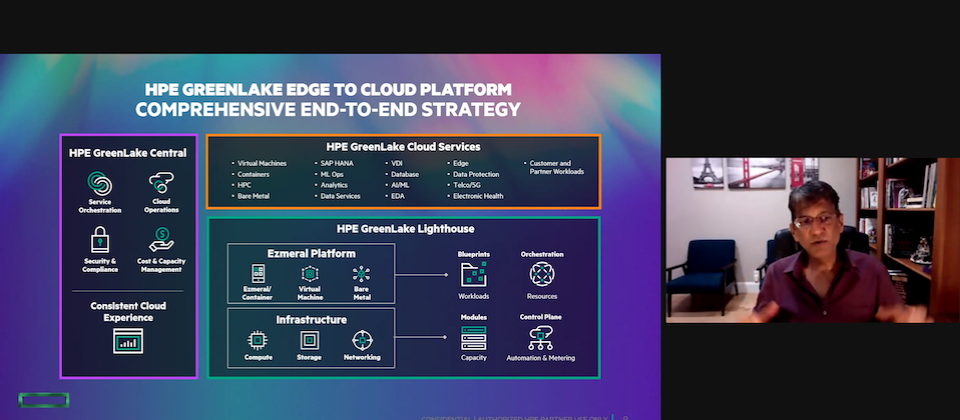Click the Modules server stack icon

pyautogui.click(x=473, y=337)
